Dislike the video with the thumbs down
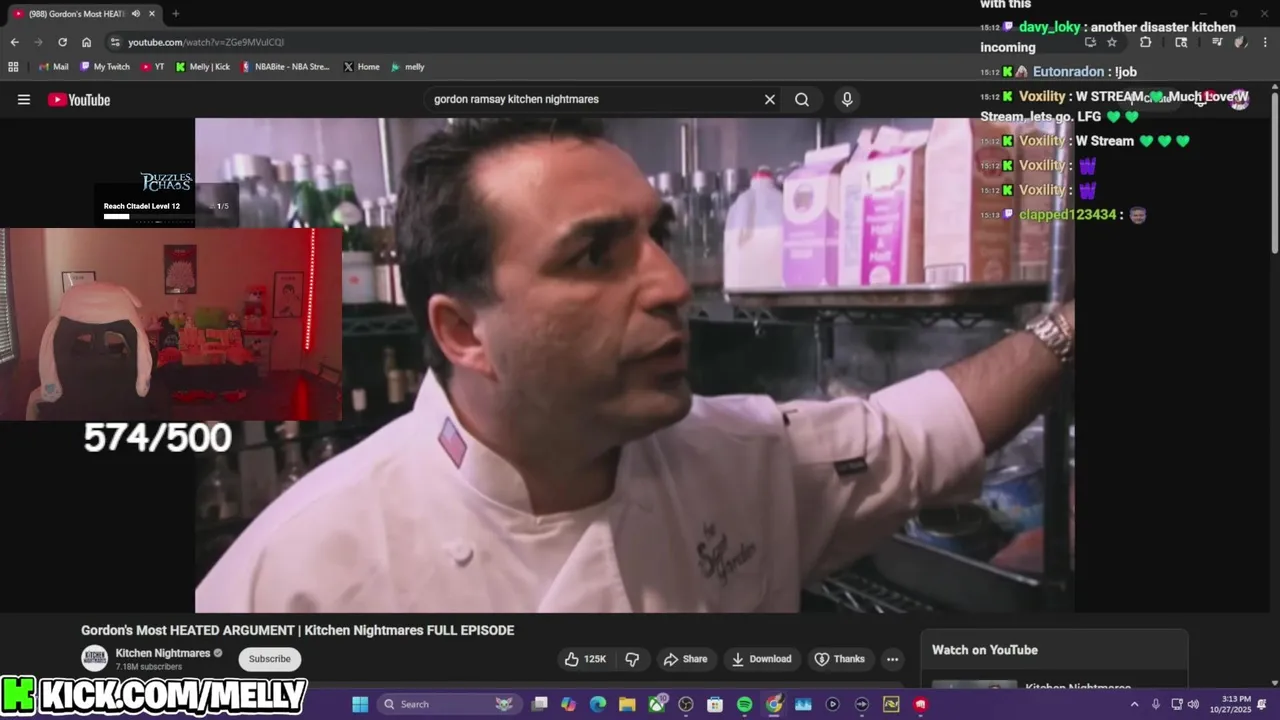This screenshot has height=720, width=1280. point(632,659)
